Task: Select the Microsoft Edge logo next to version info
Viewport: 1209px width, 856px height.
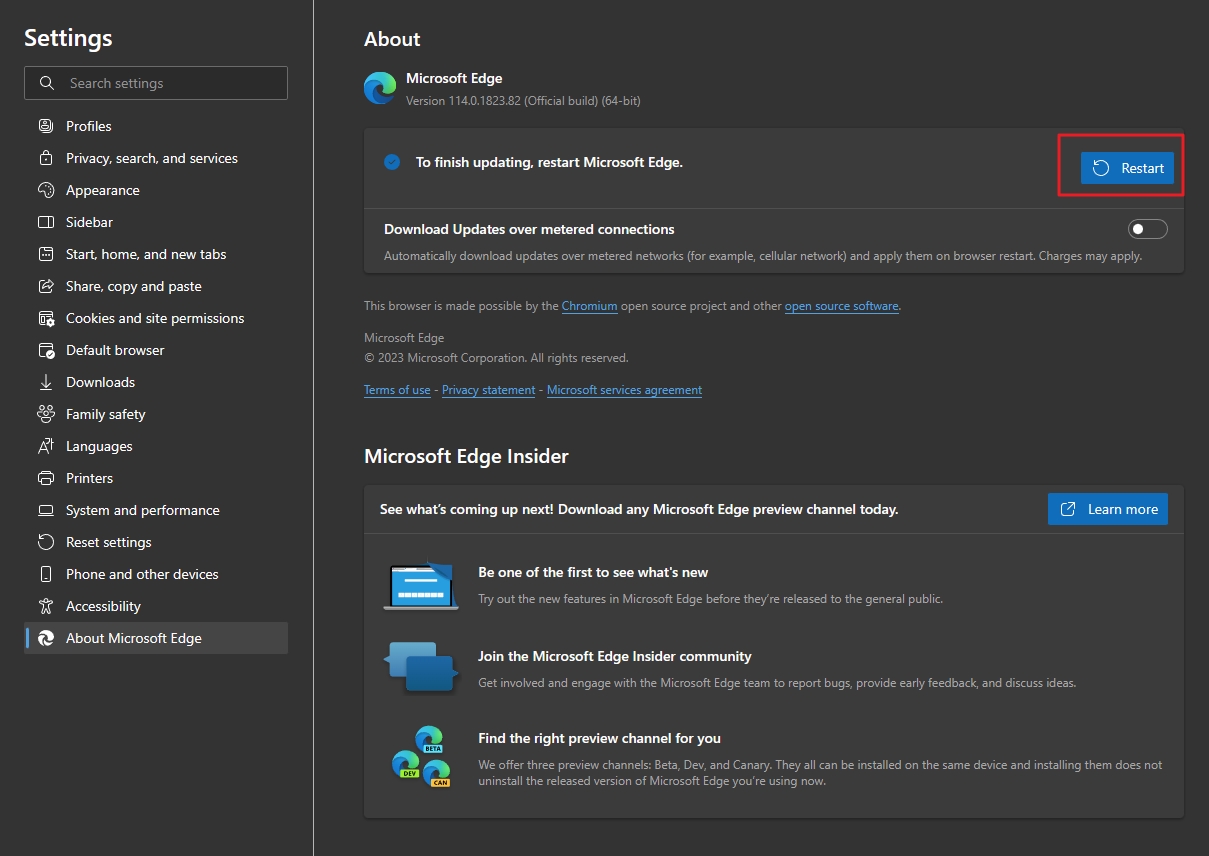Action: [380, 88]
